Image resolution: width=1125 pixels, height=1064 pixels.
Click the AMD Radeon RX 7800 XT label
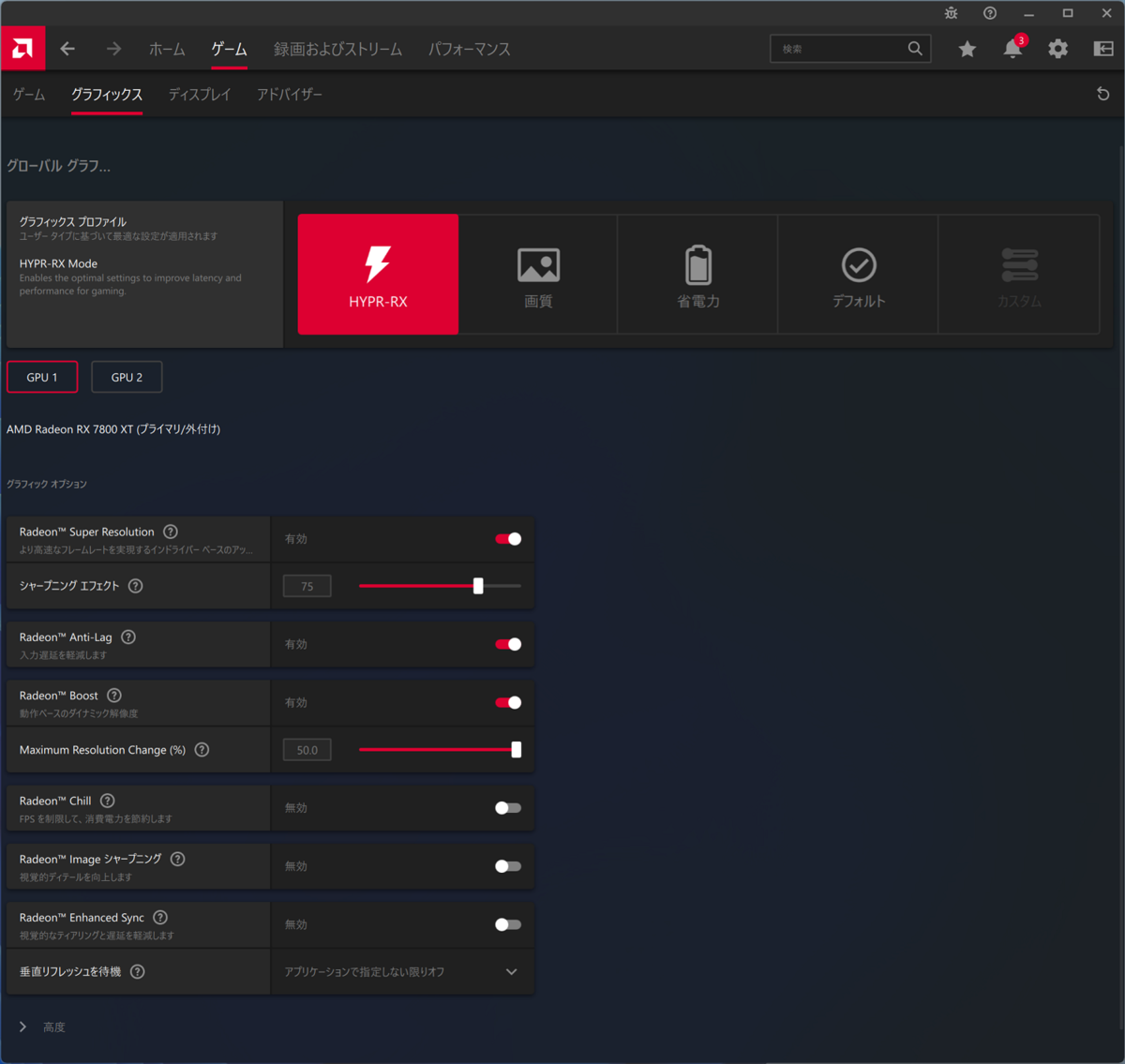113,429
